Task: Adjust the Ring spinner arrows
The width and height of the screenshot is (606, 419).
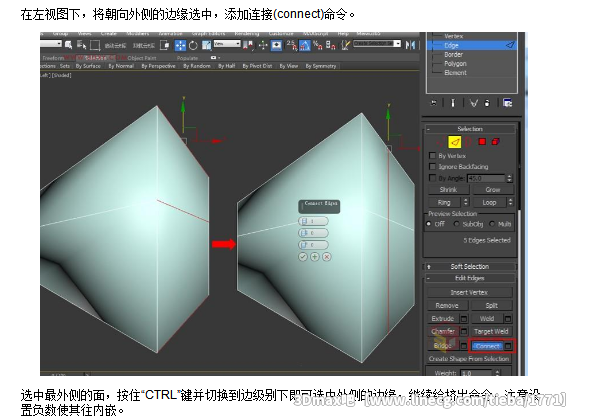Action: pyautogui.click(x=466, y=202)
